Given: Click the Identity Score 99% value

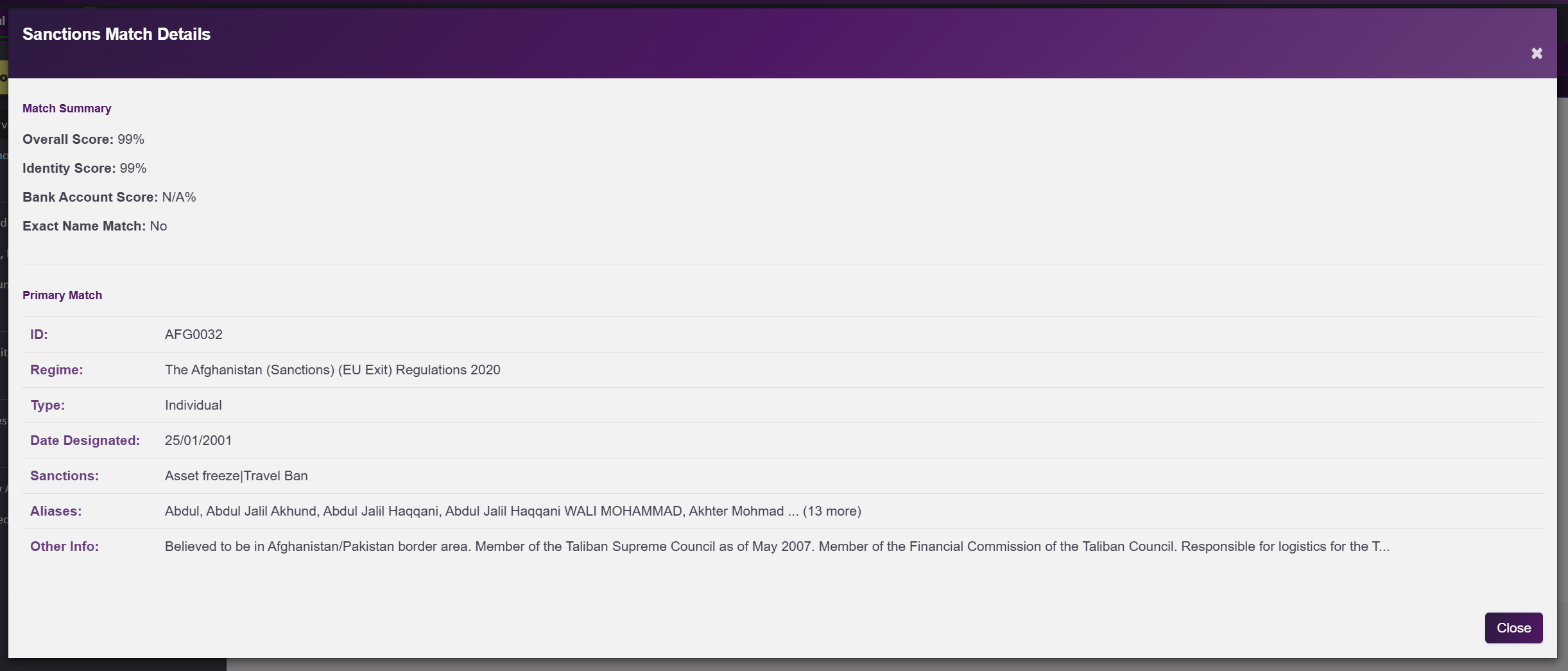Looking at the screenshot, I should click(x=133, y=168).
